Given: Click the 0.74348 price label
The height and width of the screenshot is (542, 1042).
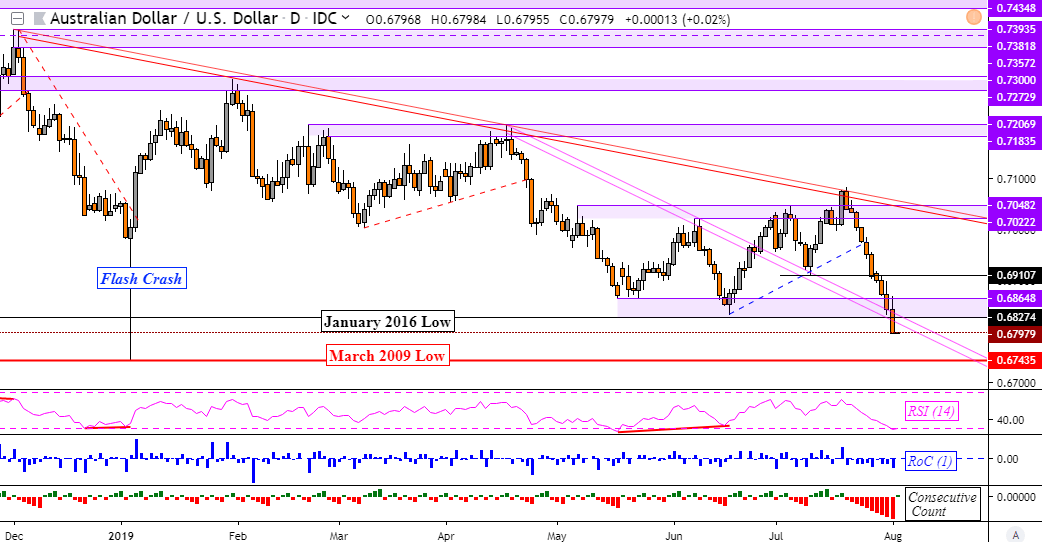Looking at the screenshot, I should [x=1016, y=8].
